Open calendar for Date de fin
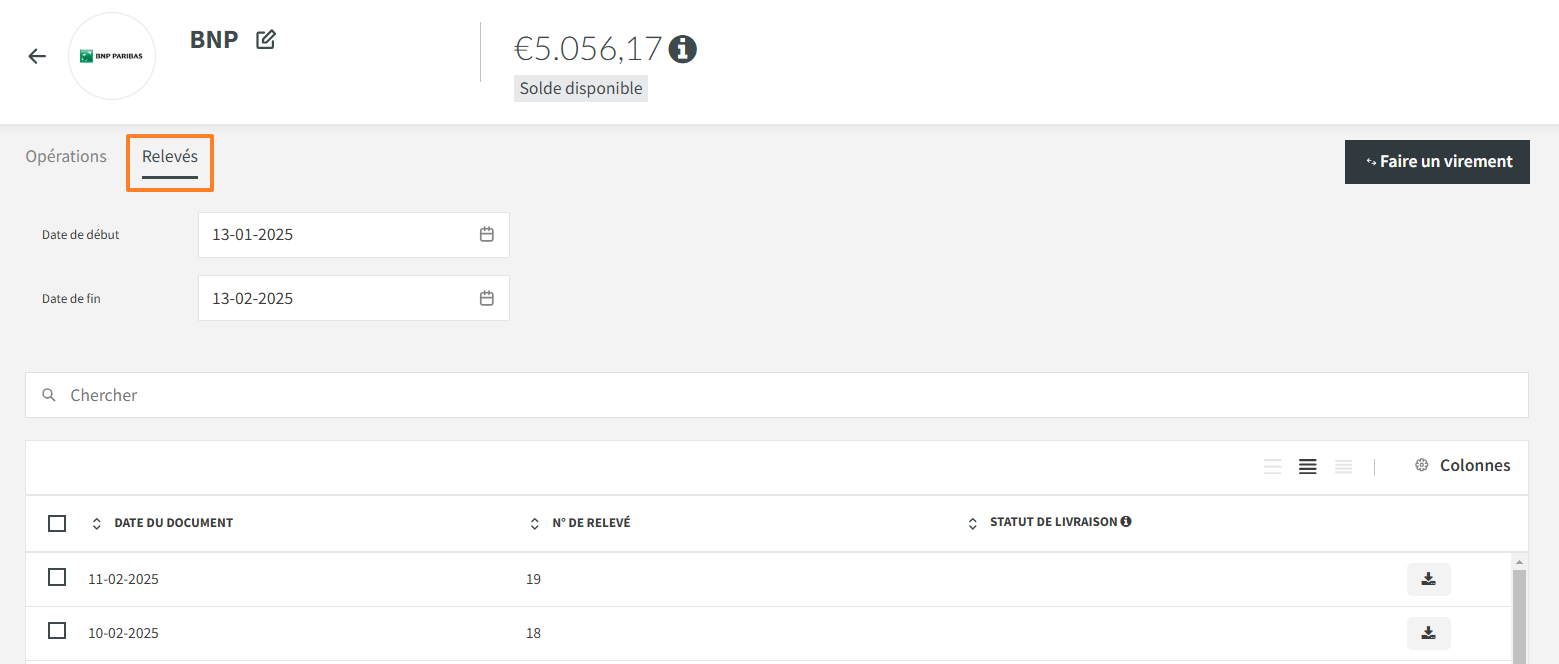Viewport: 1559px width, 664px height. [487, 298]
